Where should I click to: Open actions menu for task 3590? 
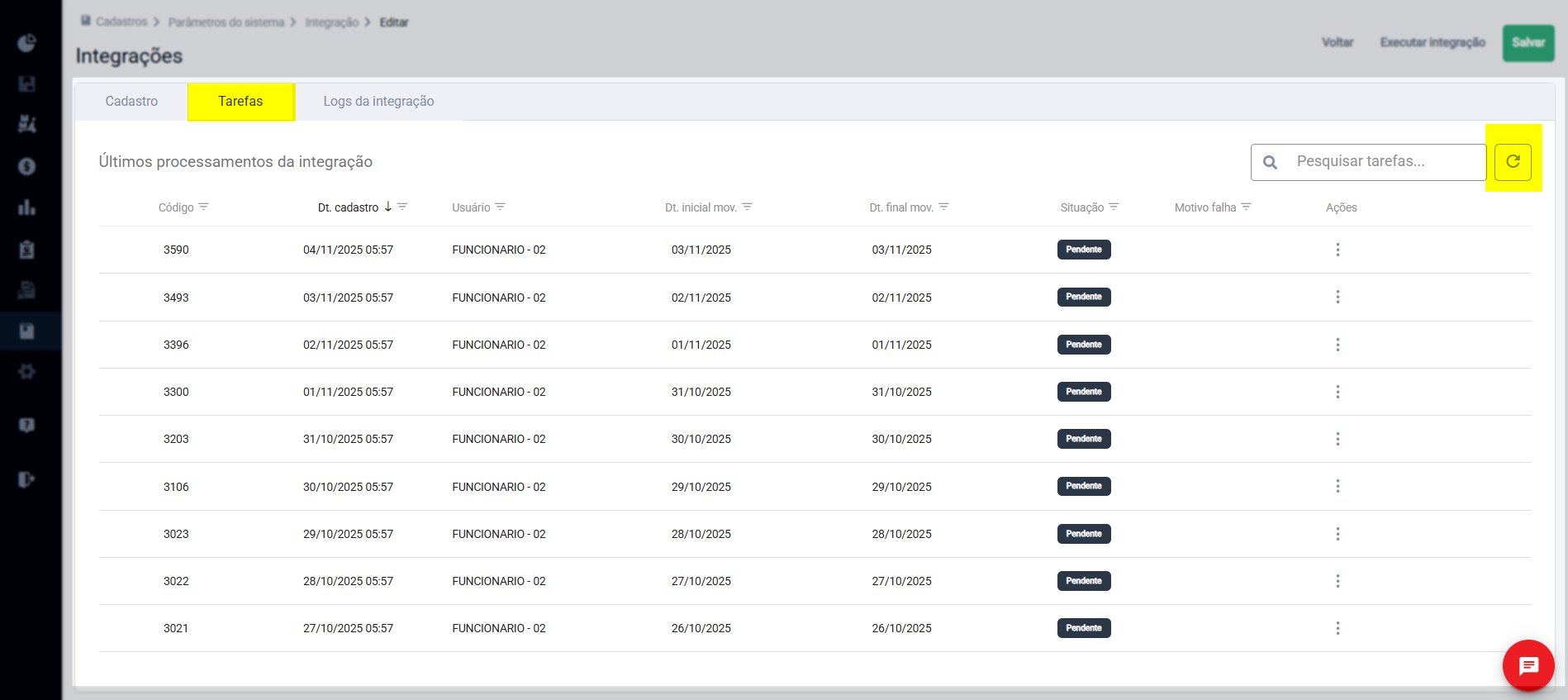pyautogui.click(x=1338, y=250)
